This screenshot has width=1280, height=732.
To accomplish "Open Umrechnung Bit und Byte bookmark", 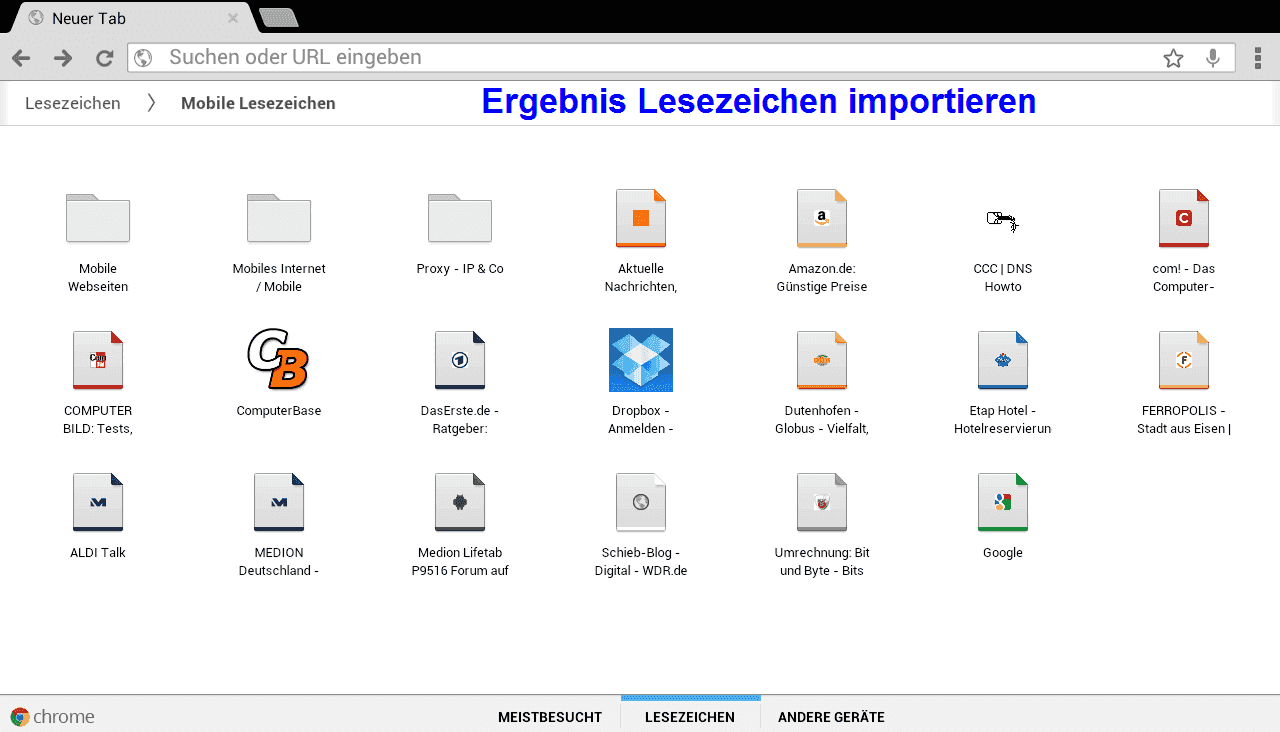I will click(x=822, y=527).
